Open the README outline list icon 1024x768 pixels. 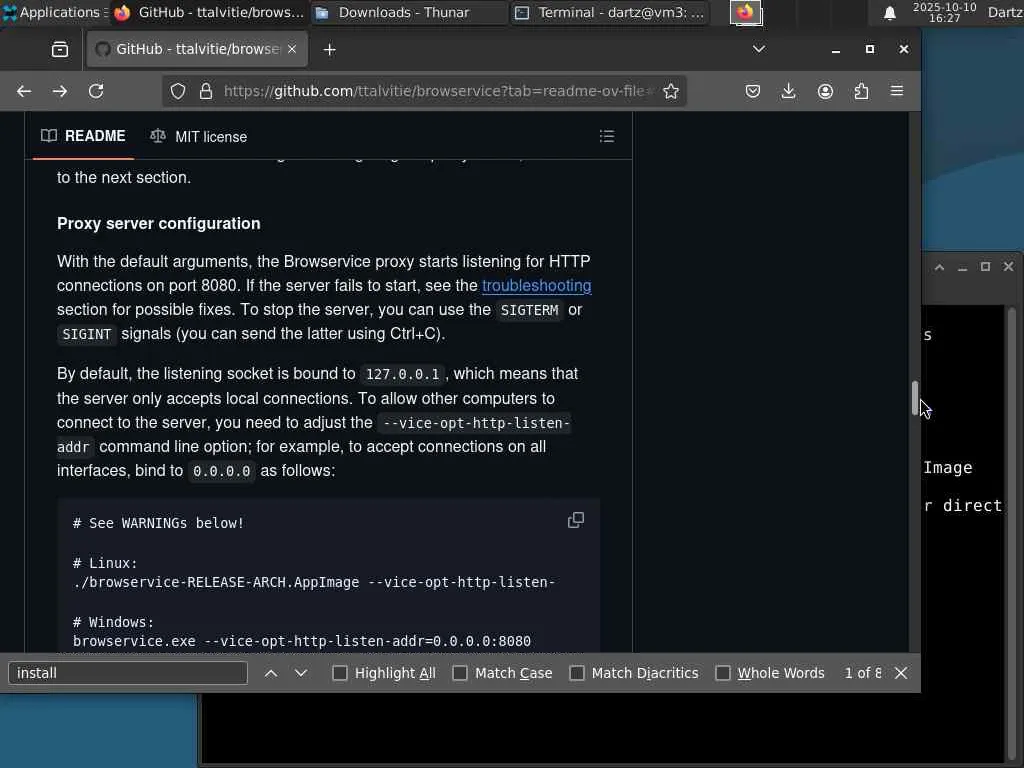(x=607, y=136)
